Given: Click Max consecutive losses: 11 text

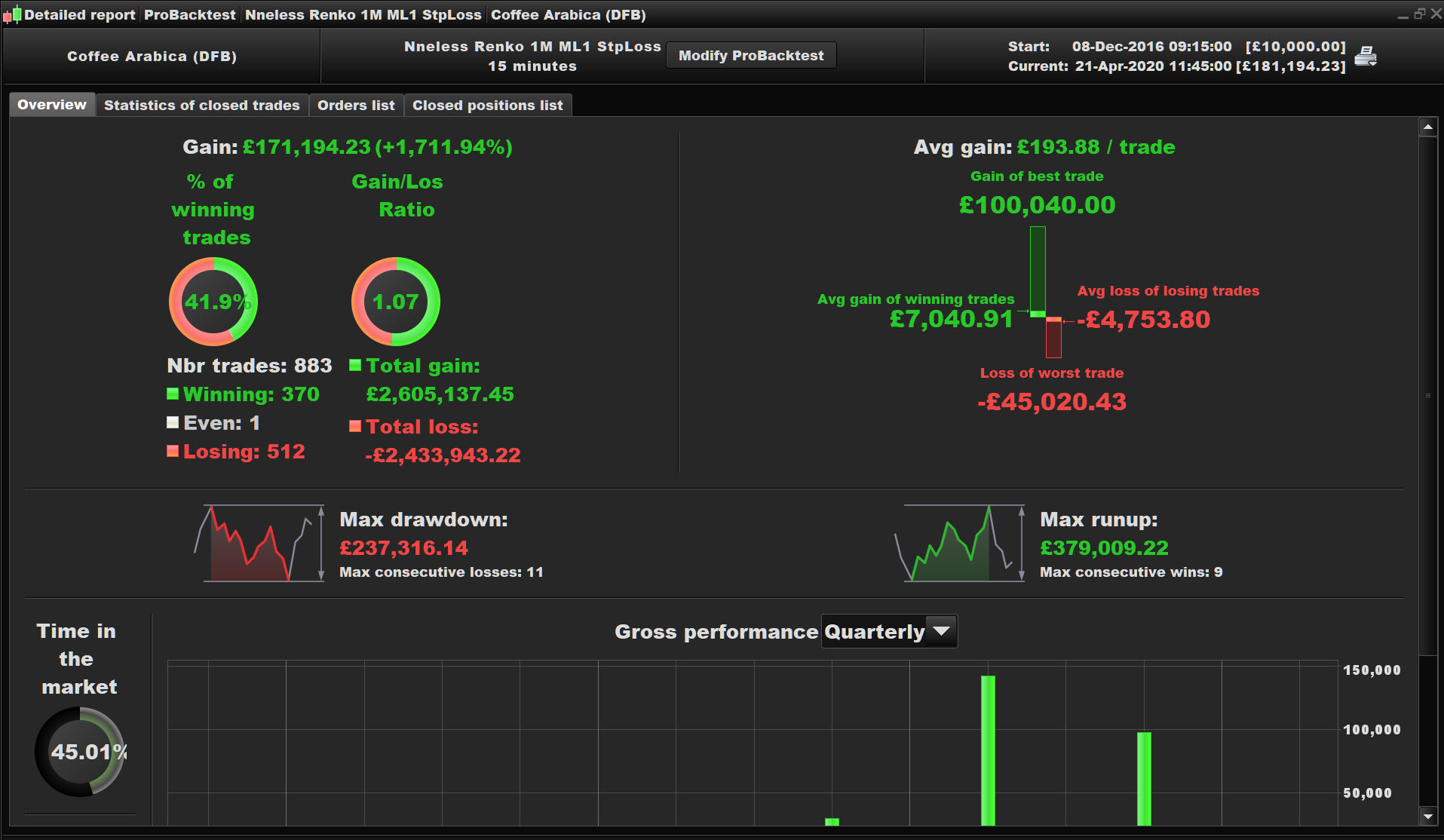Looking at the screenshot, I should pyautogui.click(x=441, y=572).
